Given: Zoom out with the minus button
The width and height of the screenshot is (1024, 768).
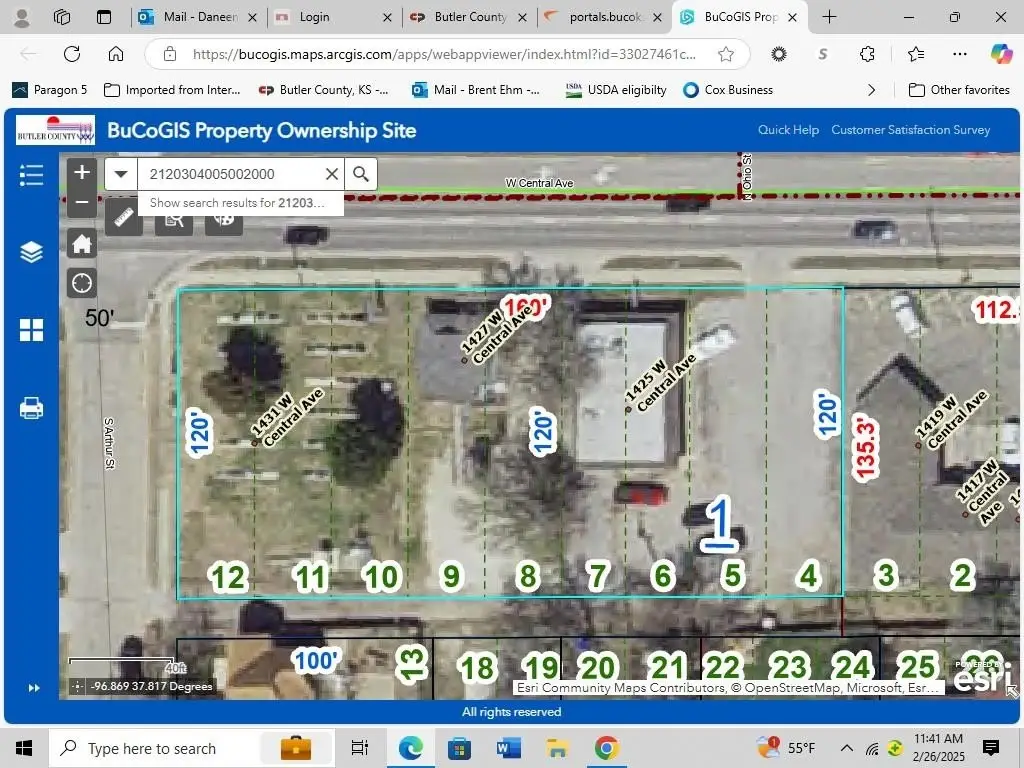Looking at the screenshot, I should (82, 203).
